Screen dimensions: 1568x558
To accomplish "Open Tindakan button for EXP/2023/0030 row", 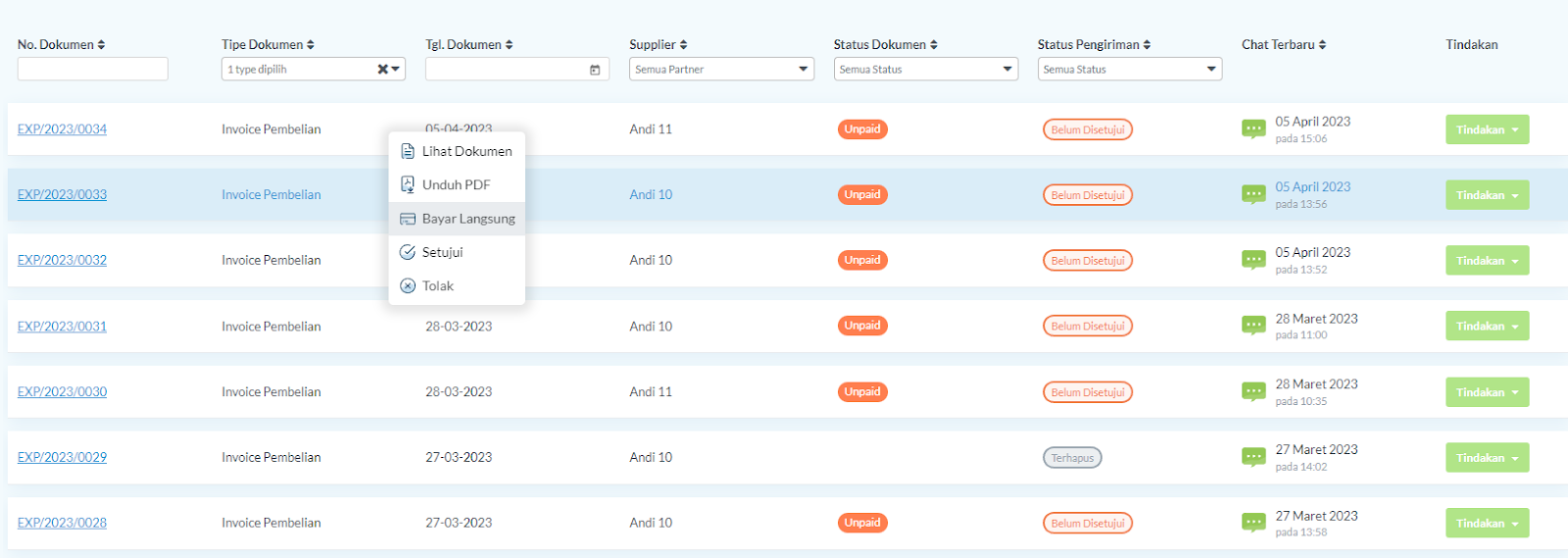I will coord(1487,392).
